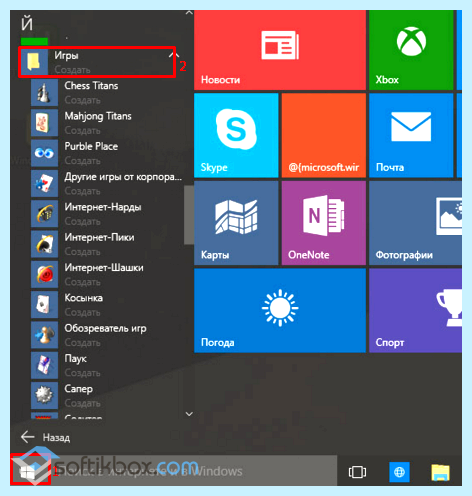Viewport: 472px width, 496px height.
Task: Open the Карты maps tile
Action: pos(236,223)
